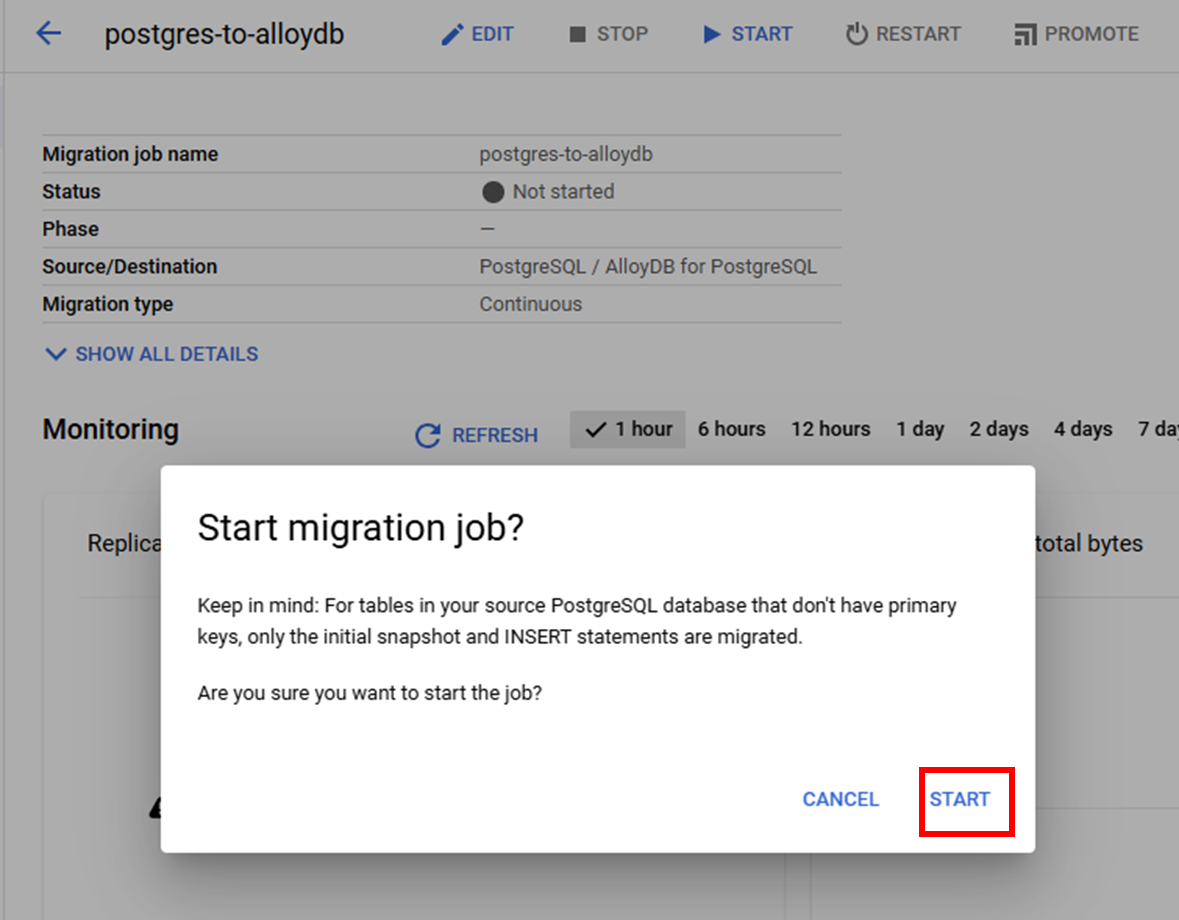Viewport: 1179px width, 920px height.
Task: Click the 'Not started' status text
Action: (563, 192)
